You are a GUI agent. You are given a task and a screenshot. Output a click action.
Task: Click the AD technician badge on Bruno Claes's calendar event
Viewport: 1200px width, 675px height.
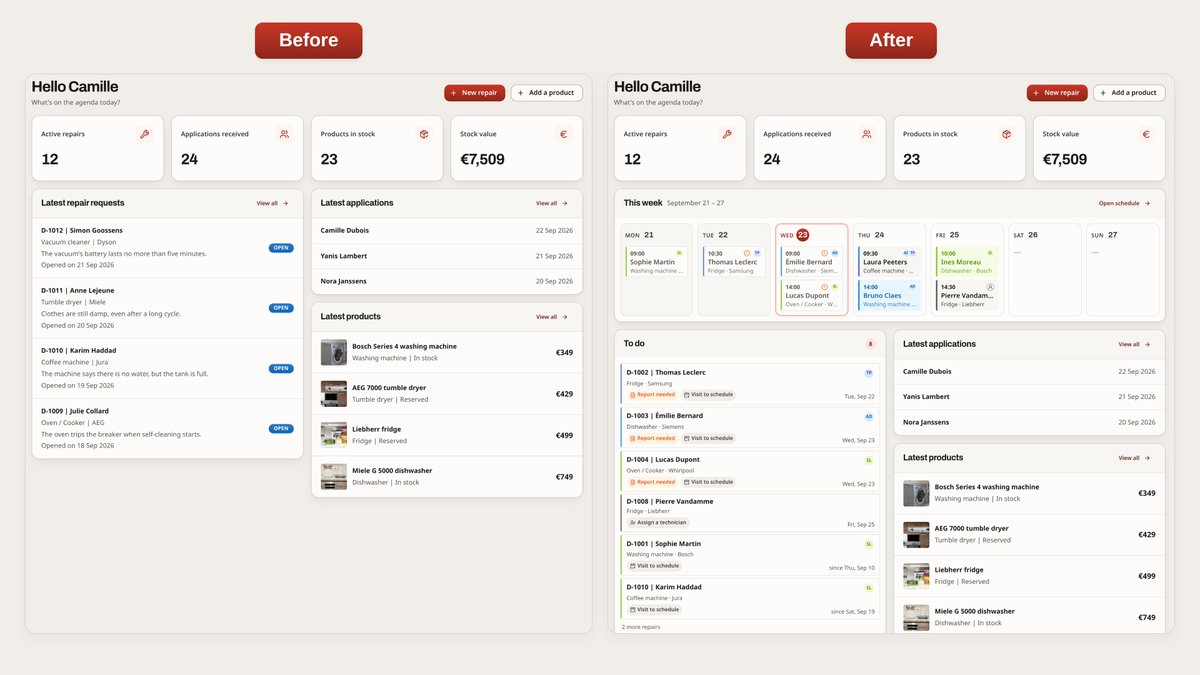click(912, 287)
